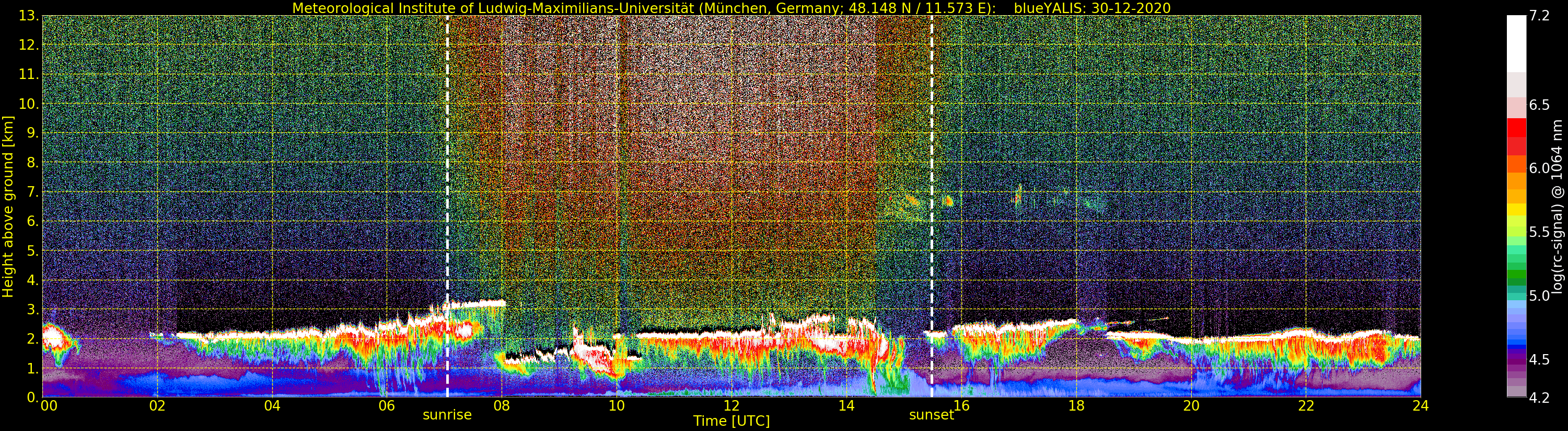1568x431 pixels.
Task: Click the time axis tick label "12"
Action: (x=731, y=406)
